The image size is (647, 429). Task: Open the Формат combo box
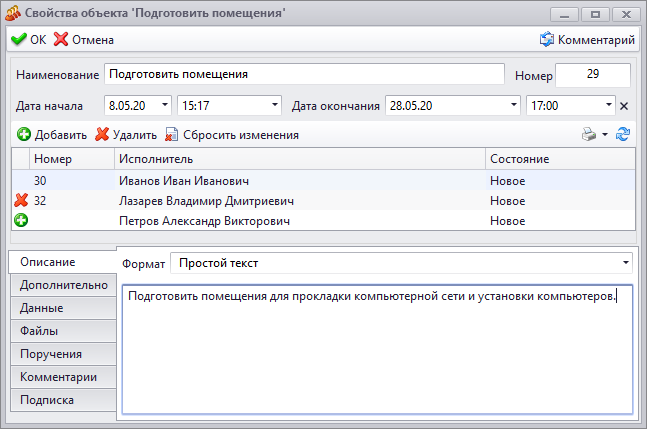click(x=401, y=263)
